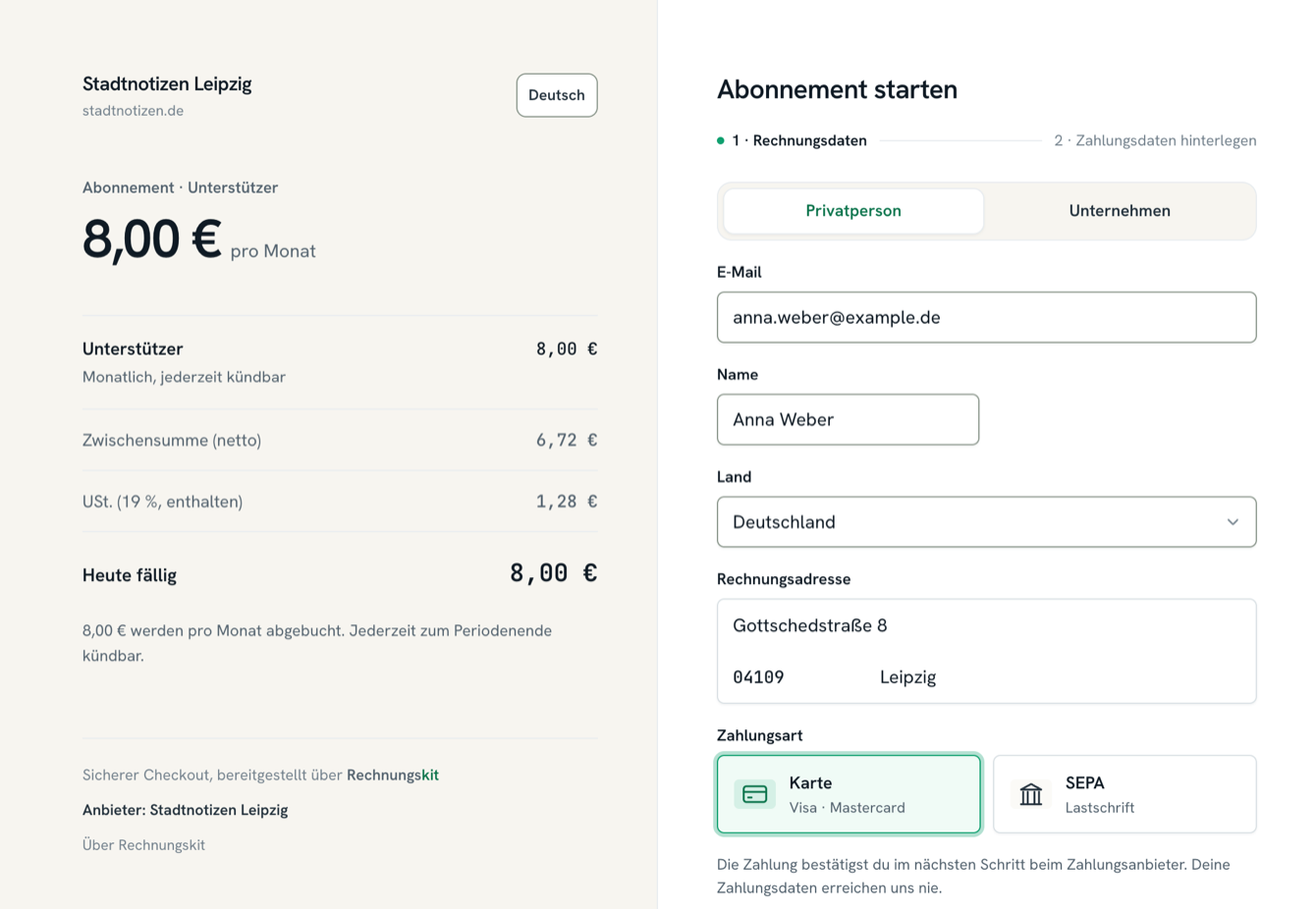Click the postal code field 04109
Image resolution: width=1316 pixels, height=909 pixels.
(x=792, y=677)
